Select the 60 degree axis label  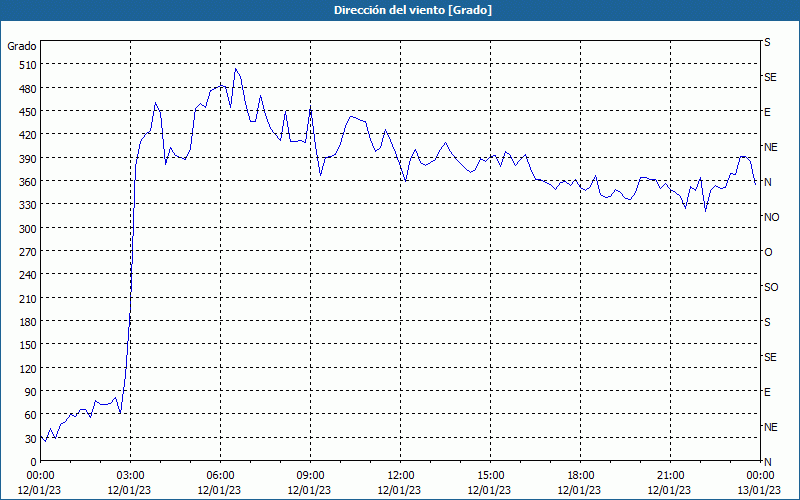31,415
